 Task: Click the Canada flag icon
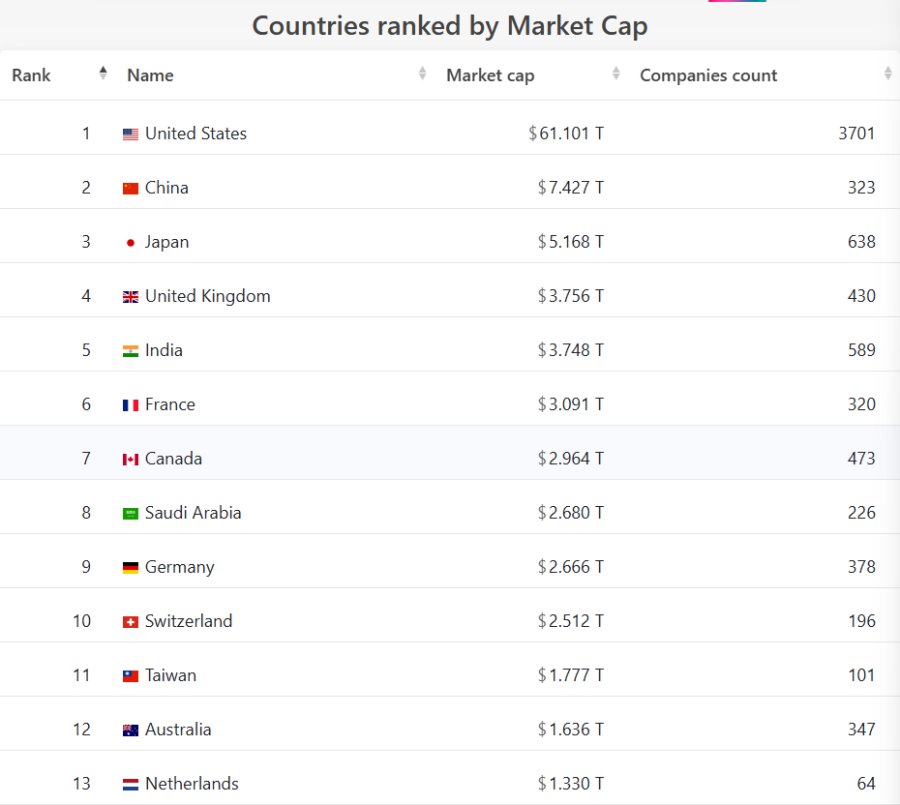point(130,459)
